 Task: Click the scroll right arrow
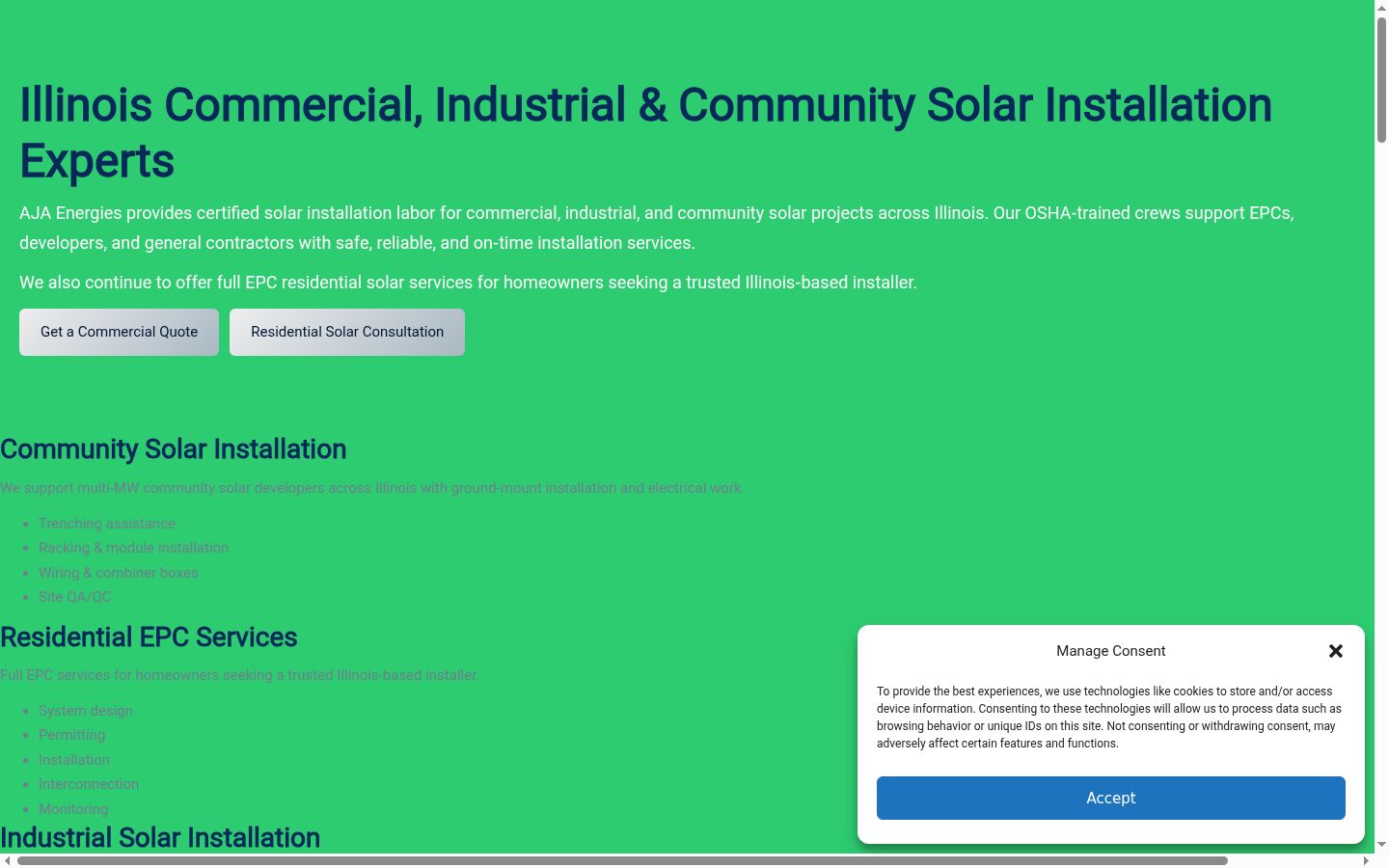pos(1366,860)
